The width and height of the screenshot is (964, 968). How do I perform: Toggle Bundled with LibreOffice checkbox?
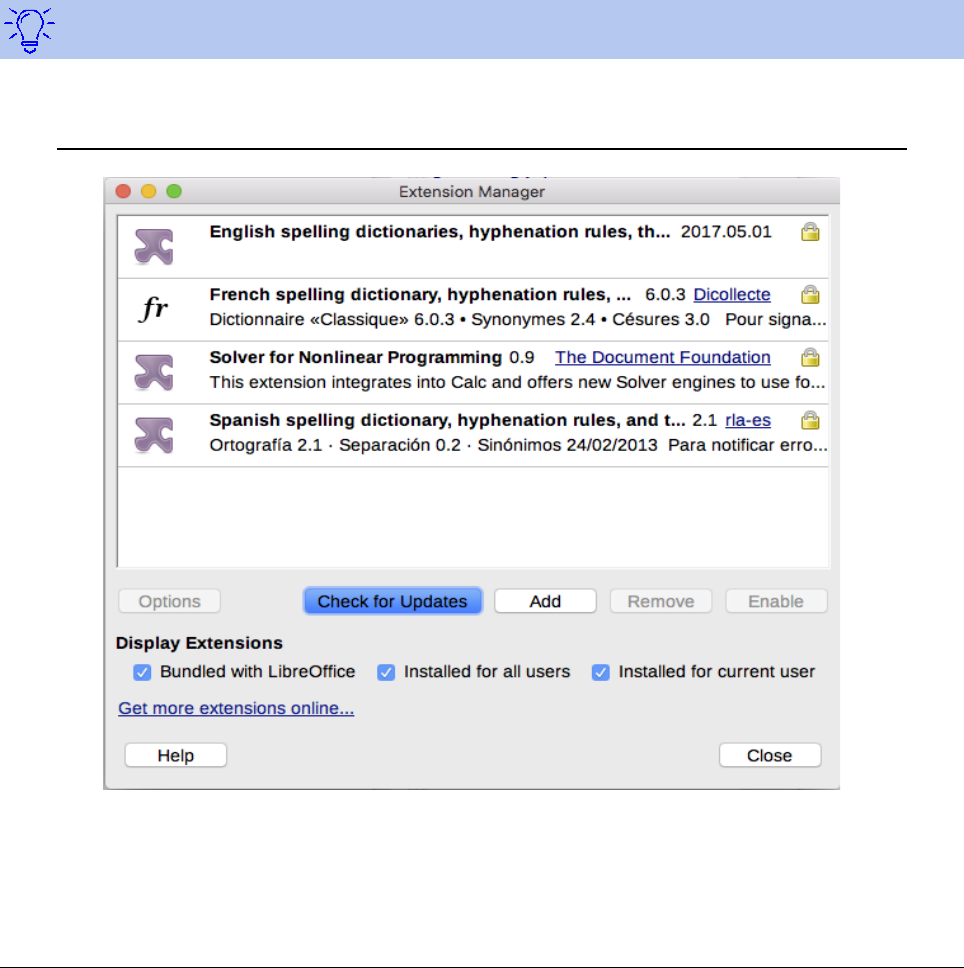point(142,672)
